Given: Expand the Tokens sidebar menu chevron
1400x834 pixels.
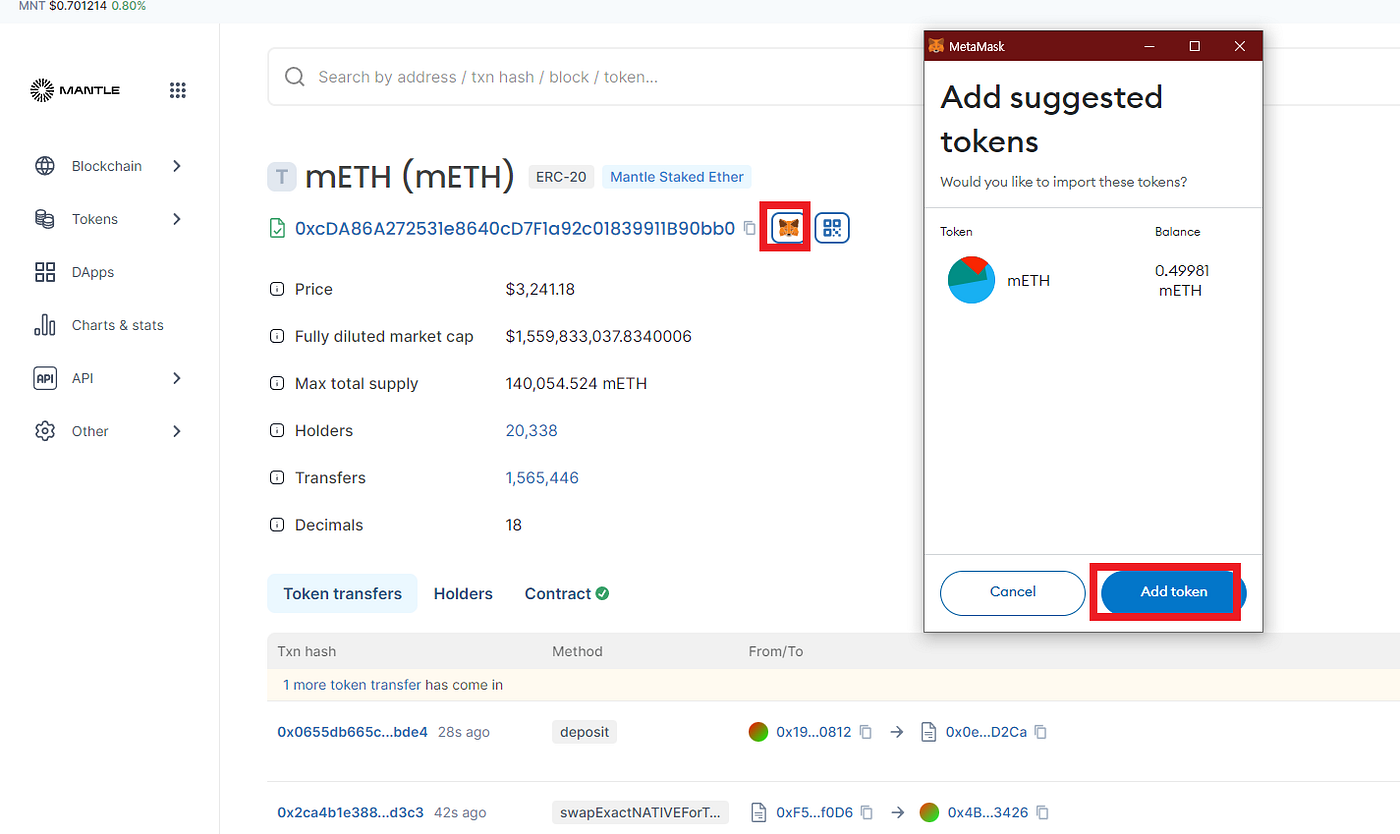Looking at the screenshot, I should [177, 219].
